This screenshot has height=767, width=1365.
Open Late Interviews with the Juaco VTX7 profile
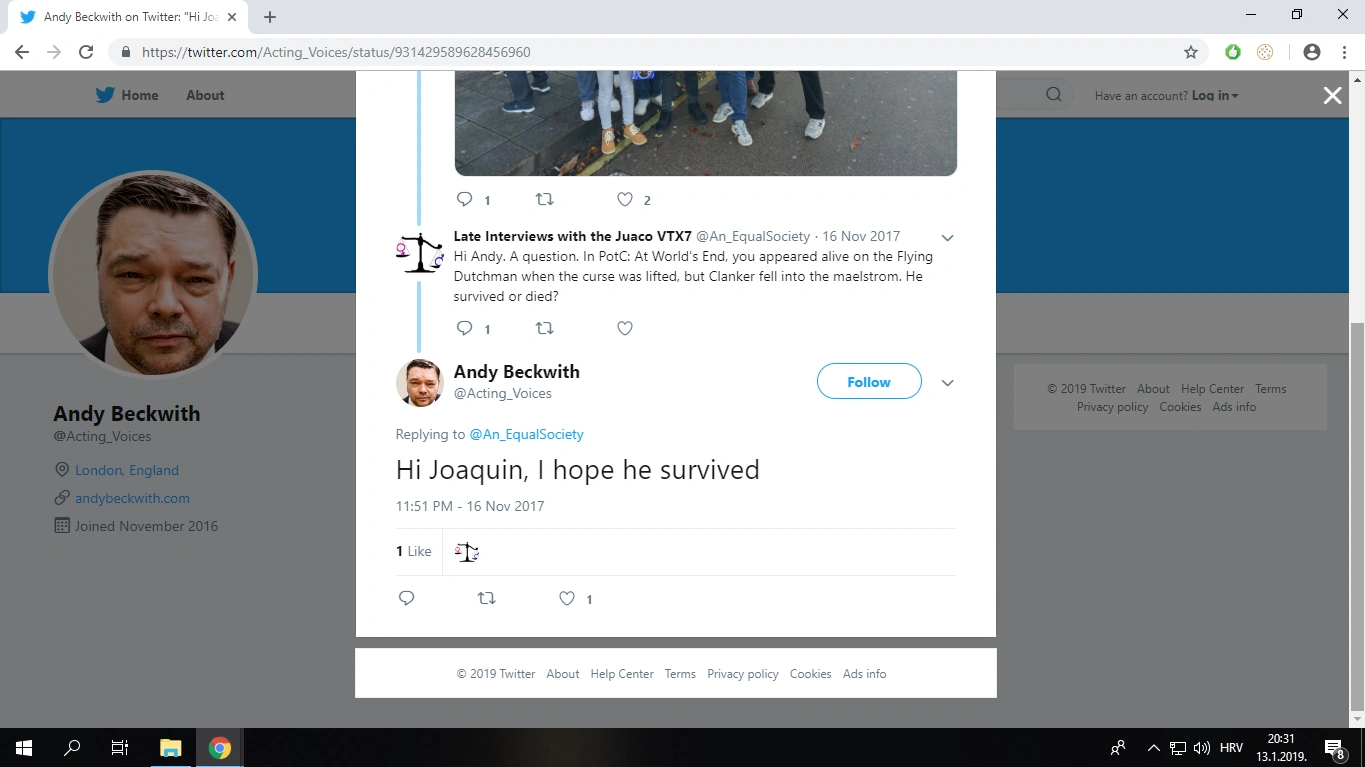pos(573,236)
